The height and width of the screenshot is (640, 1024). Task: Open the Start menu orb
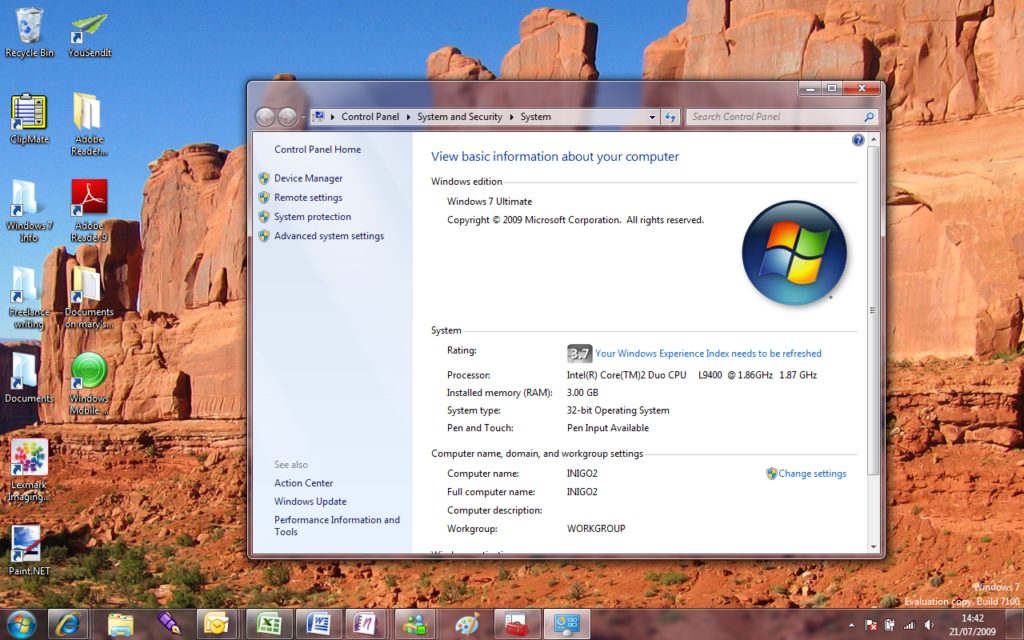click(21, 624)
